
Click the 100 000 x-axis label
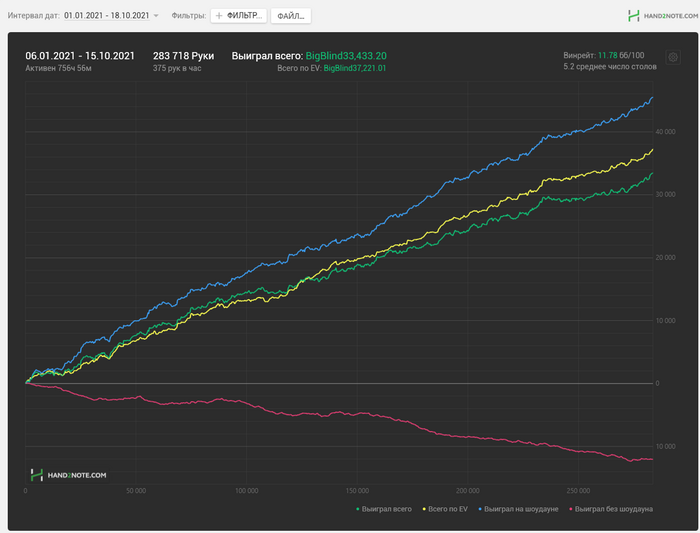tap(246, 491)
